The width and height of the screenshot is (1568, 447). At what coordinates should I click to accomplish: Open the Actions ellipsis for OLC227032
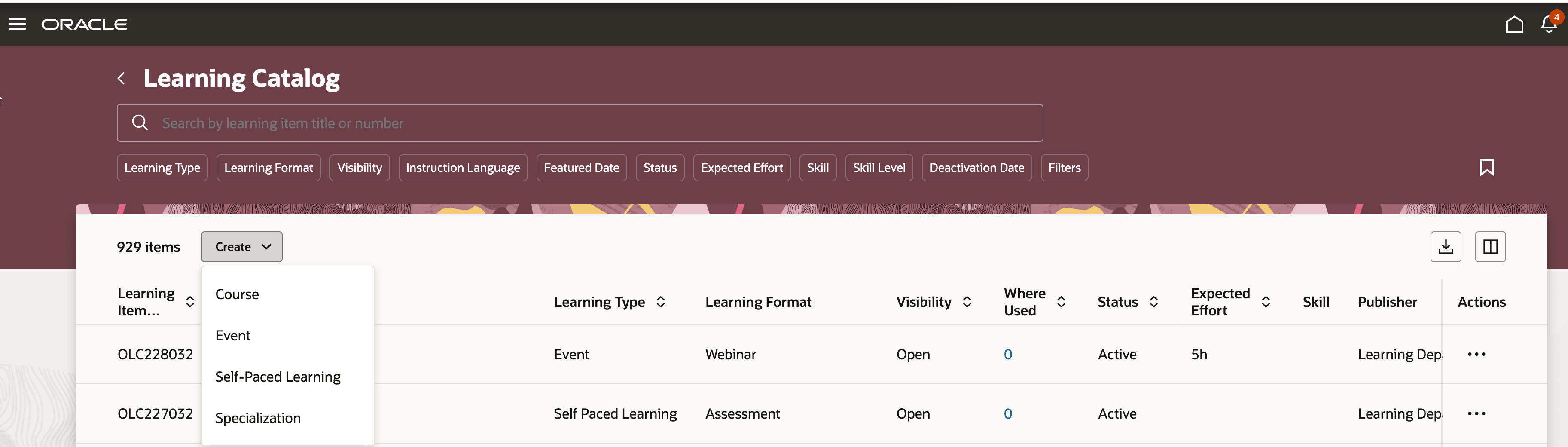tap(1476, 413)
